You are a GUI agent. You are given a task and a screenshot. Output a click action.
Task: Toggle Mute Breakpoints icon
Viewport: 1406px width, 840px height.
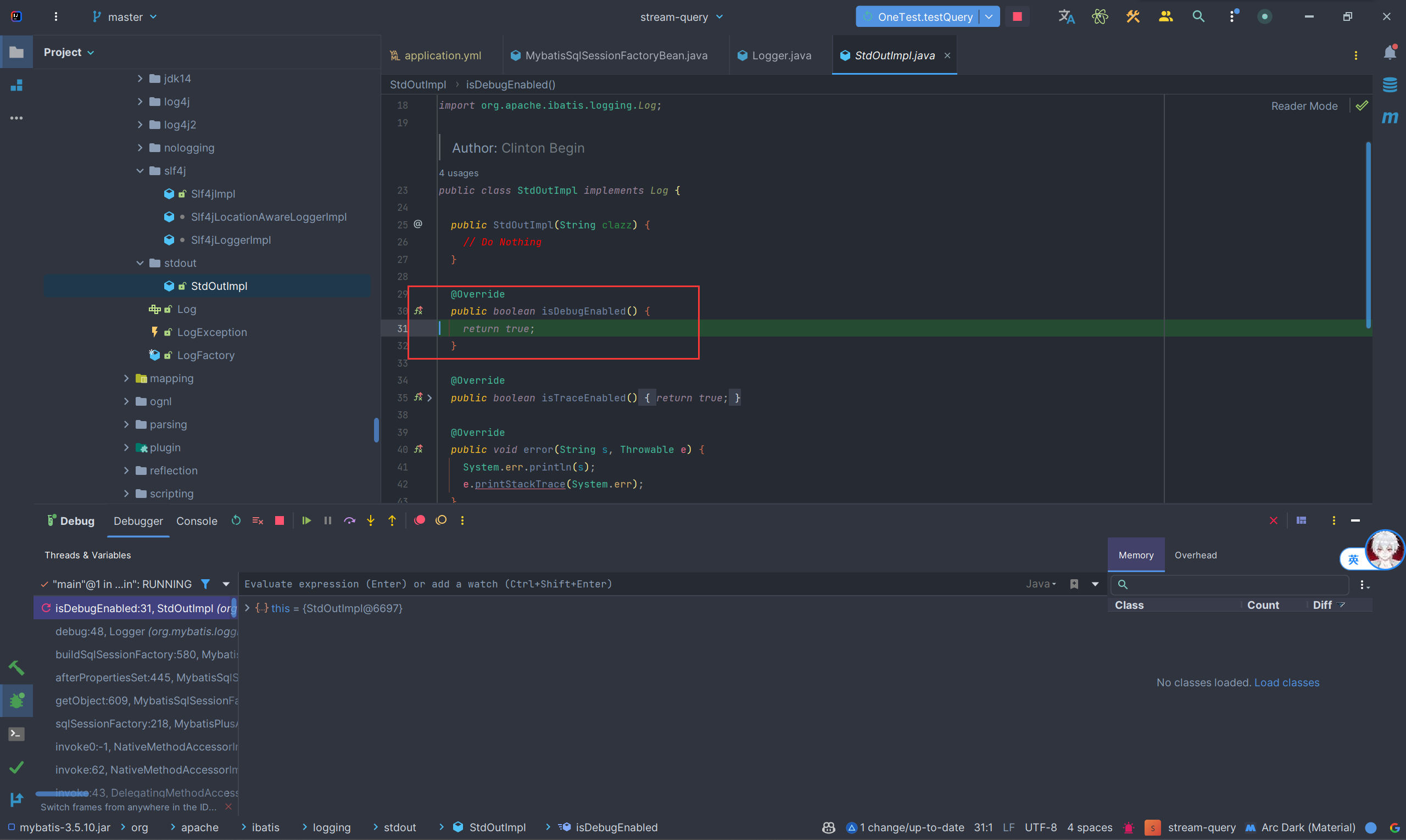(441, 520)
